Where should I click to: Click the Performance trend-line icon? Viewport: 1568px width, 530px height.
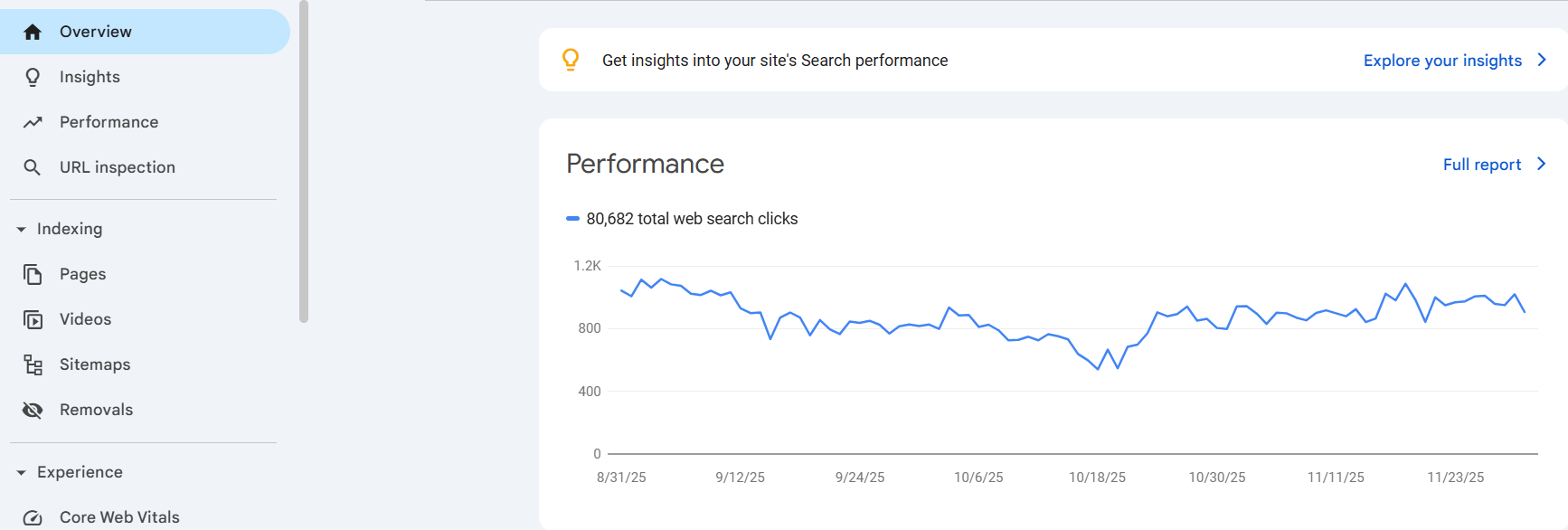coord(33,122)
